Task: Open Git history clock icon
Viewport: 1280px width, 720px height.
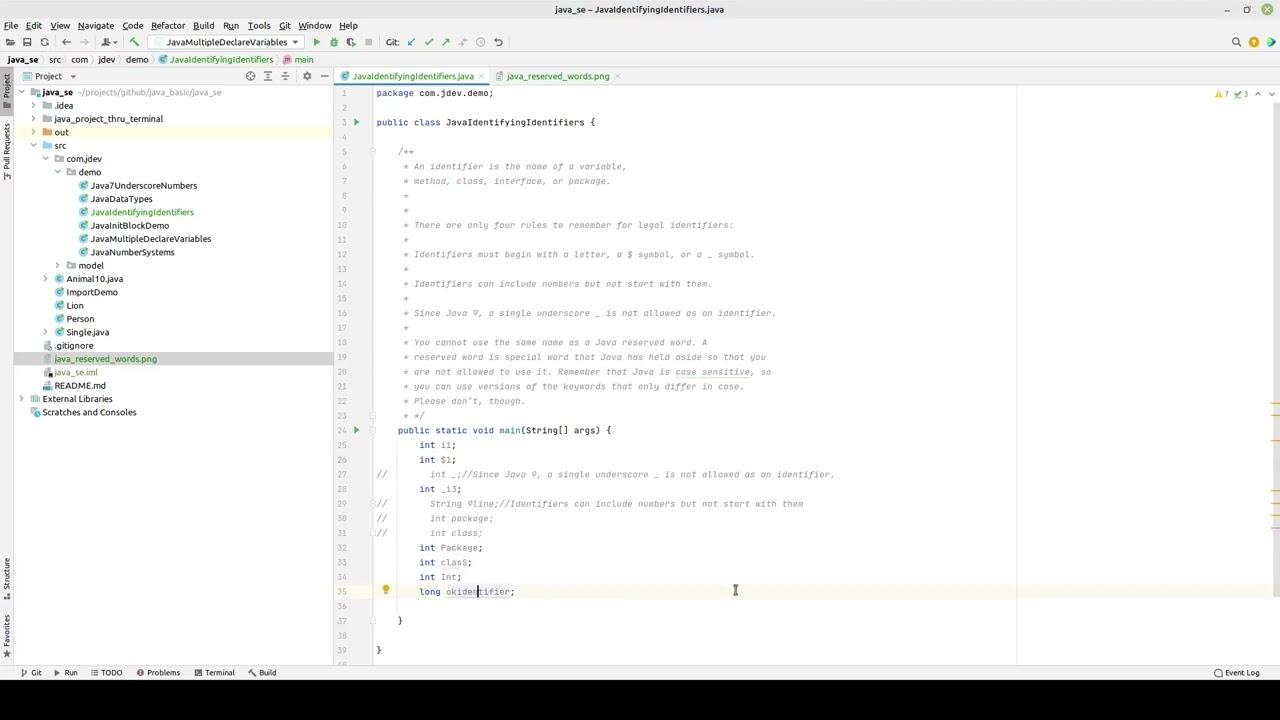Action: pyautogui.click(x=480, y=42)
